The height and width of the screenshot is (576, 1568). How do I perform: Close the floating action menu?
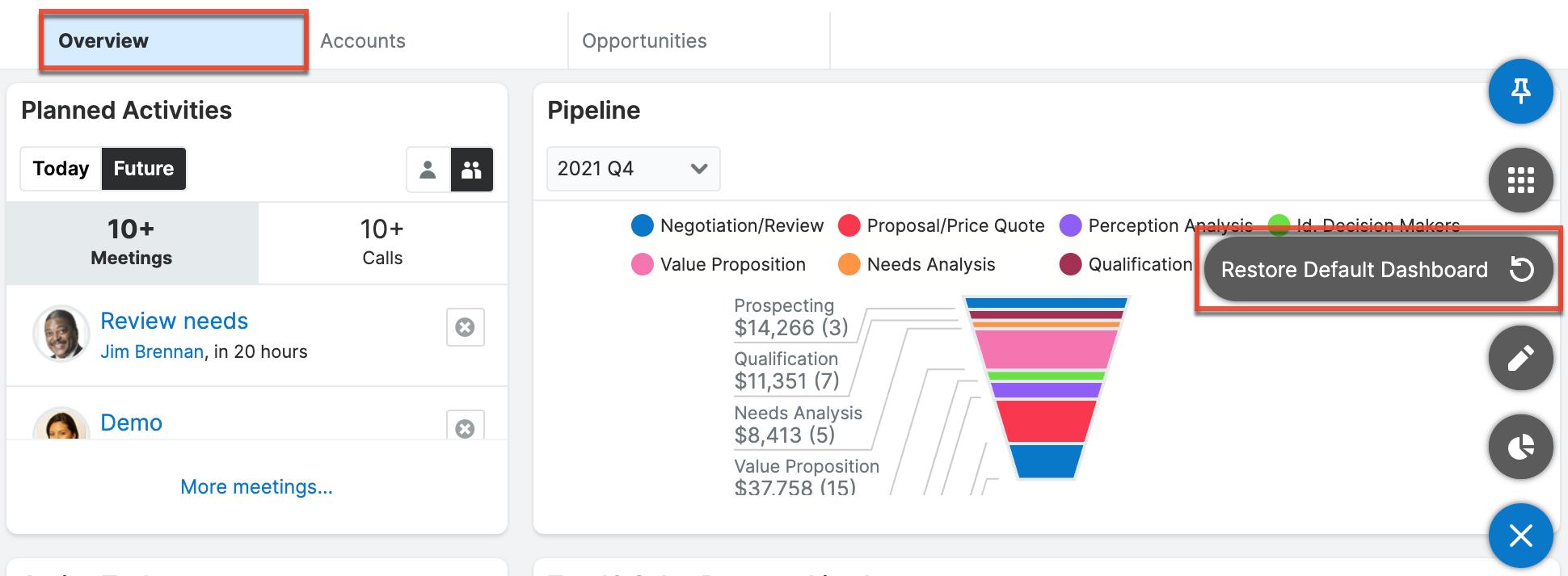(1520, 536)
